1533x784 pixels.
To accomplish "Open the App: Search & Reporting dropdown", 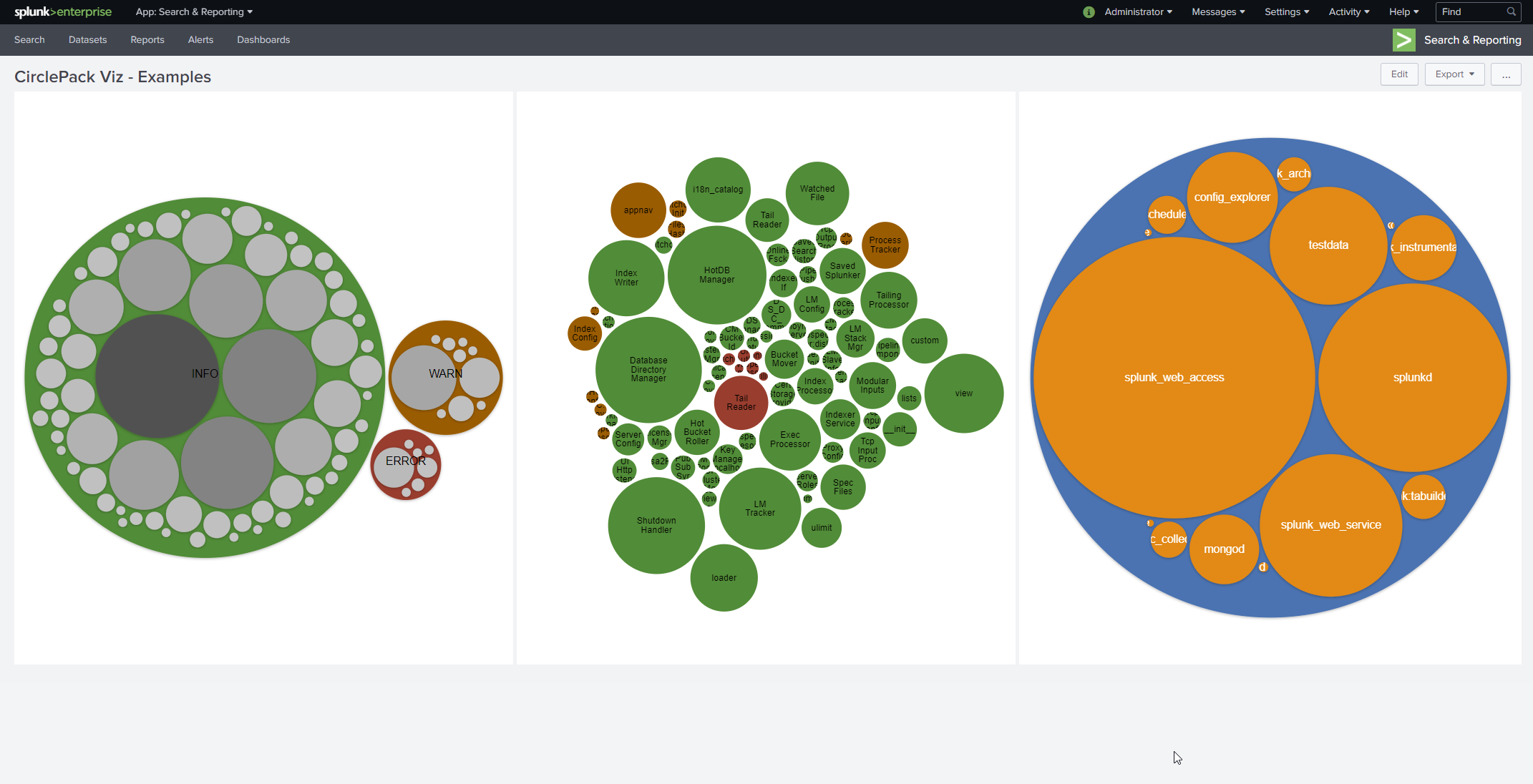I will tap(193, 11).
